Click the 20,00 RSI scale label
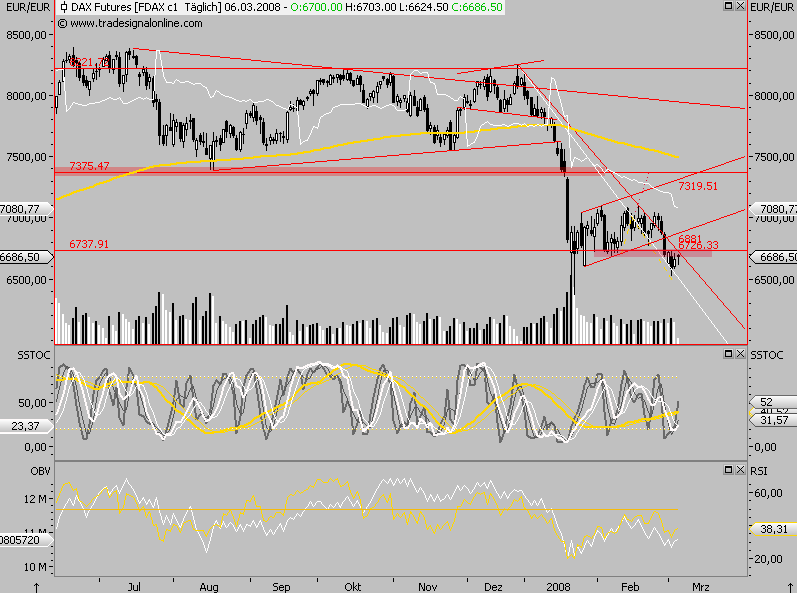This screenshot has width=797, height=593. 768,559
